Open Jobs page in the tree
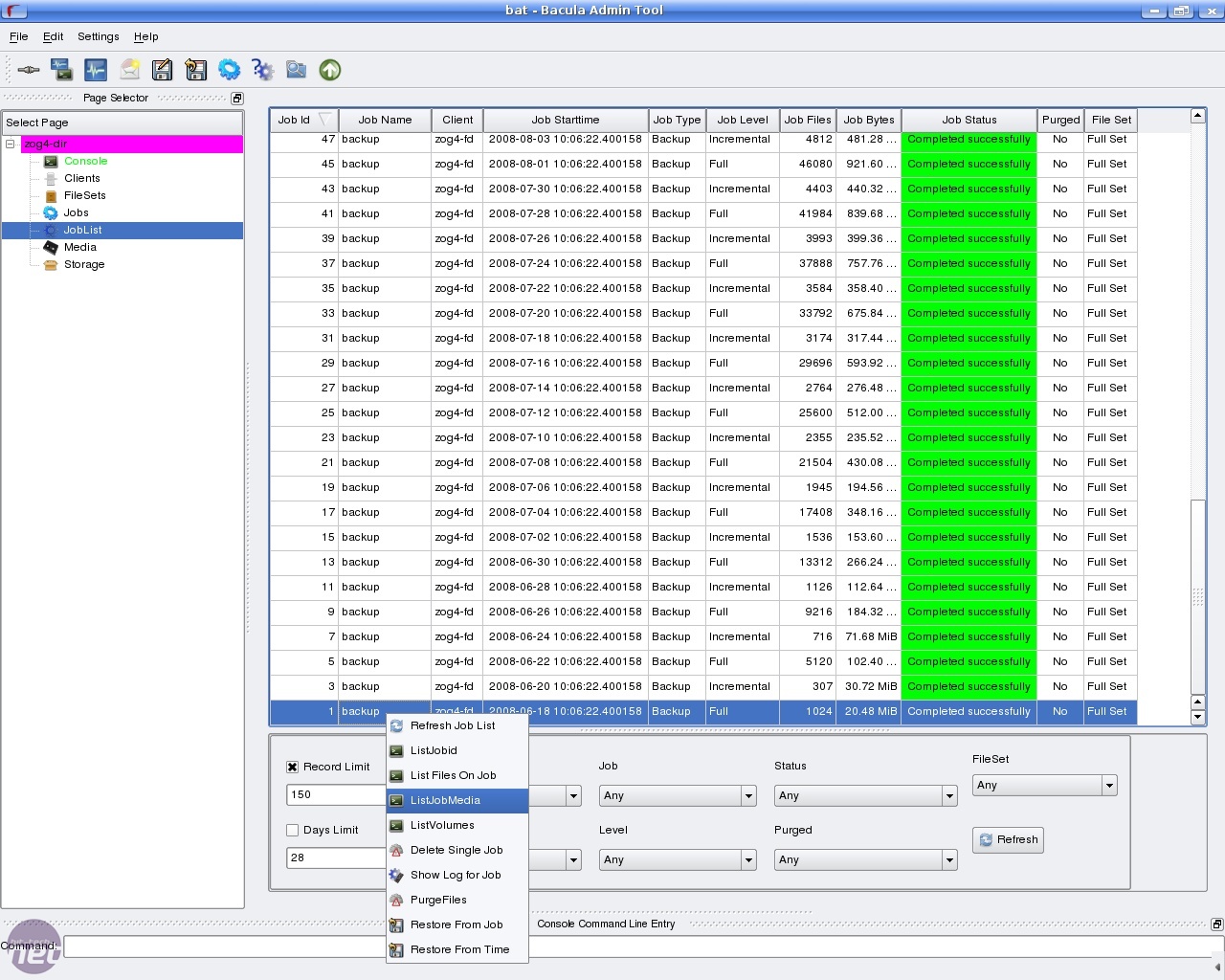The width and height of the screenshot is (1225, 980). pyautogui.click(x=77, y=212)
